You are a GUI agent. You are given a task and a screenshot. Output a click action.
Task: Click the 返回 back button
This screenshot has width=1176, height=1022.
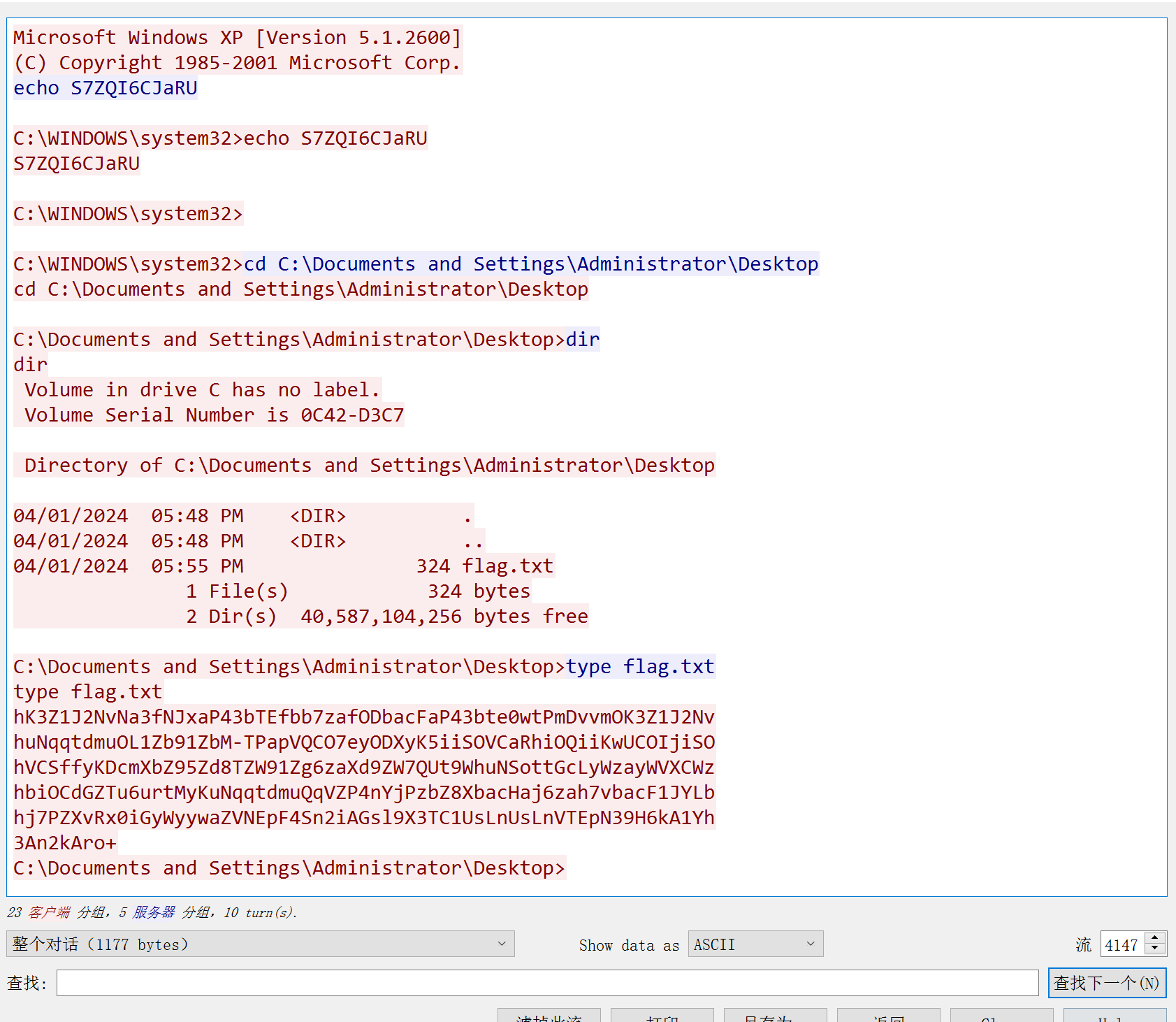[x=889, y=1016]
